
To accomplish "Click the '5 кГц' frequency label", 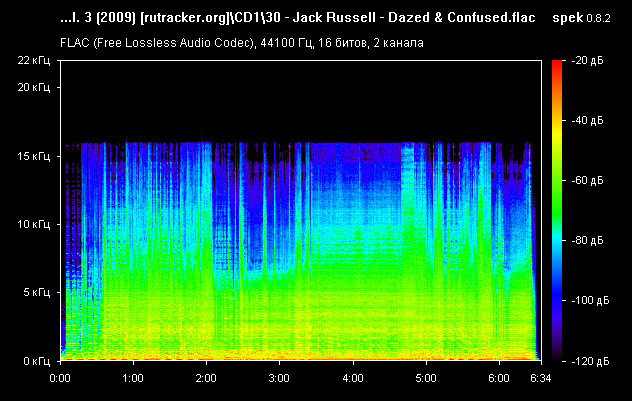I will click(37, 292).
